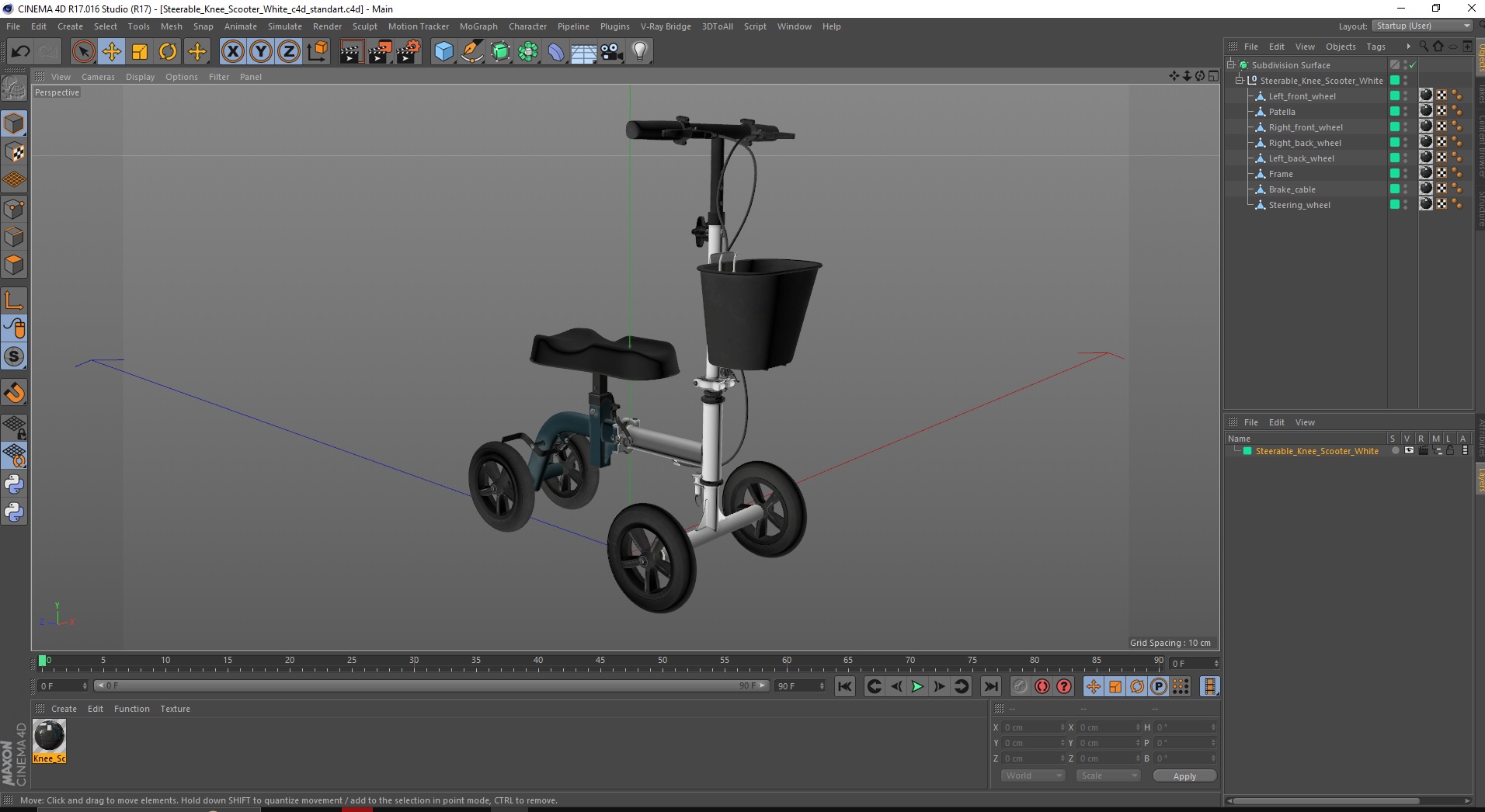1485x812 pixels.
Task: Collapse the Subdivision Surface tree node
Action: [1231, 65]
